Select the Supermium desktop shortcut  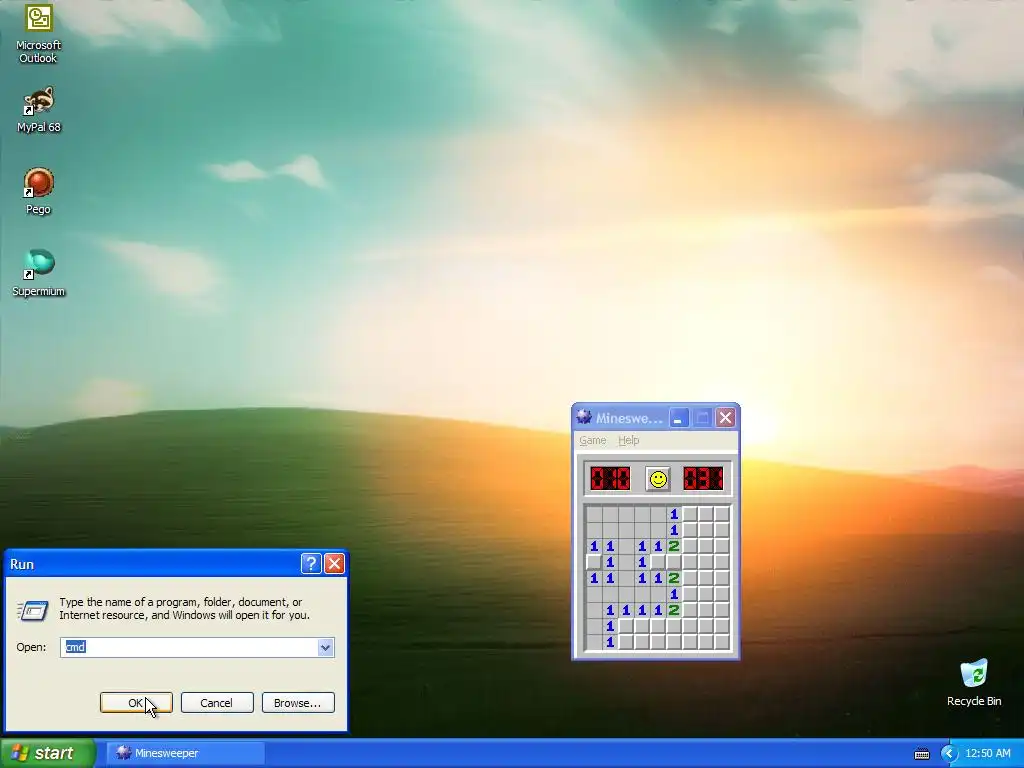coord(39,273)
